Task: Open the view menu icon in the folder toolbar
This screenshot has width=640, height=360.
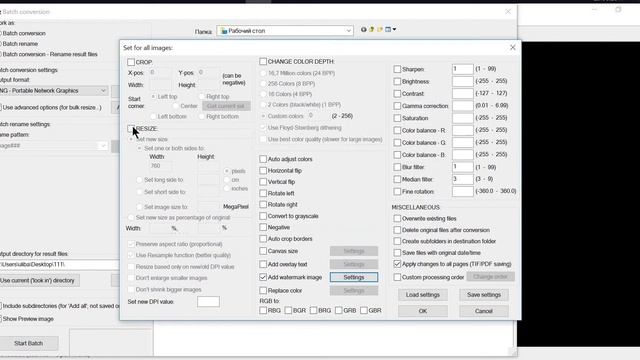Action: [x=390, y=29]
